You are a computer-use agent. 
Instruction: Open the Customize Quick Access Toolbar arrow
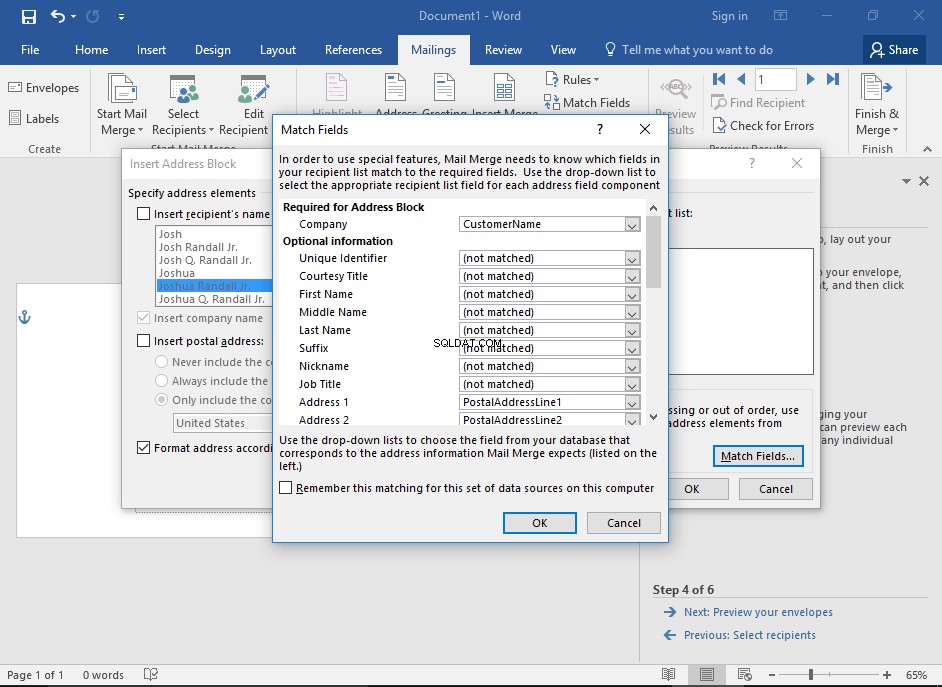point(121,17)
